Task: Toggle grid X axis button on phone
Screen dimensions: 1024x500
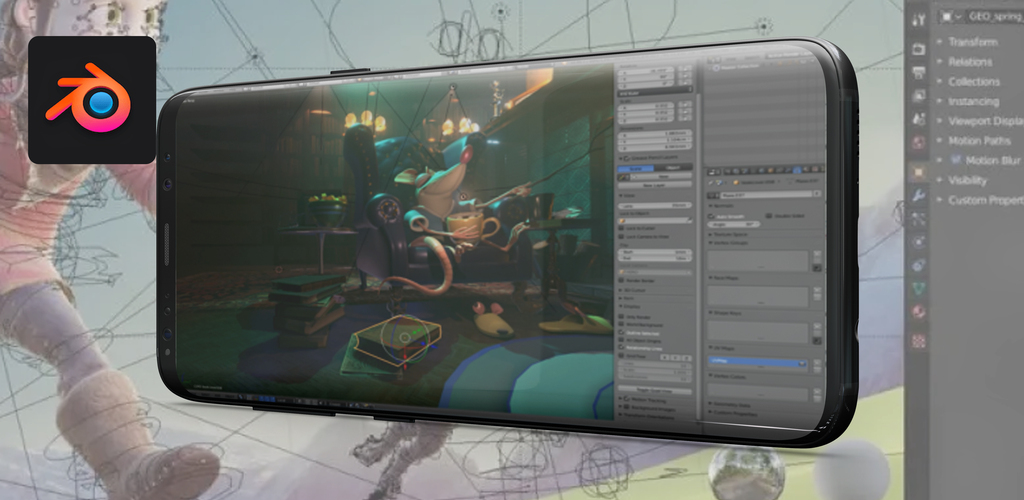Action: point(664,358)
